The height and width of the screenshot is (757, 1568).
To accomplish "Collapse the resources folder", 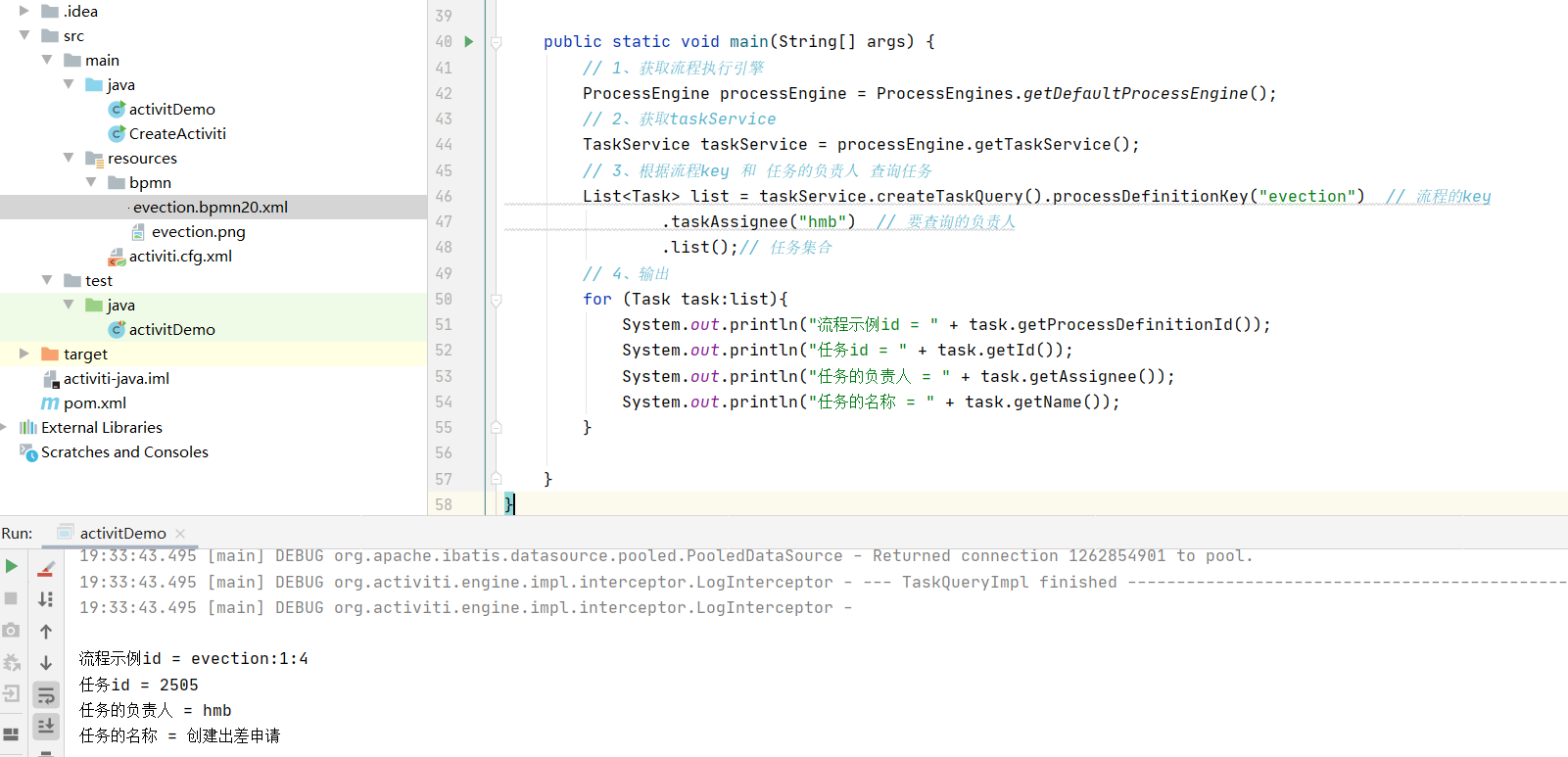I will [69, 158].
